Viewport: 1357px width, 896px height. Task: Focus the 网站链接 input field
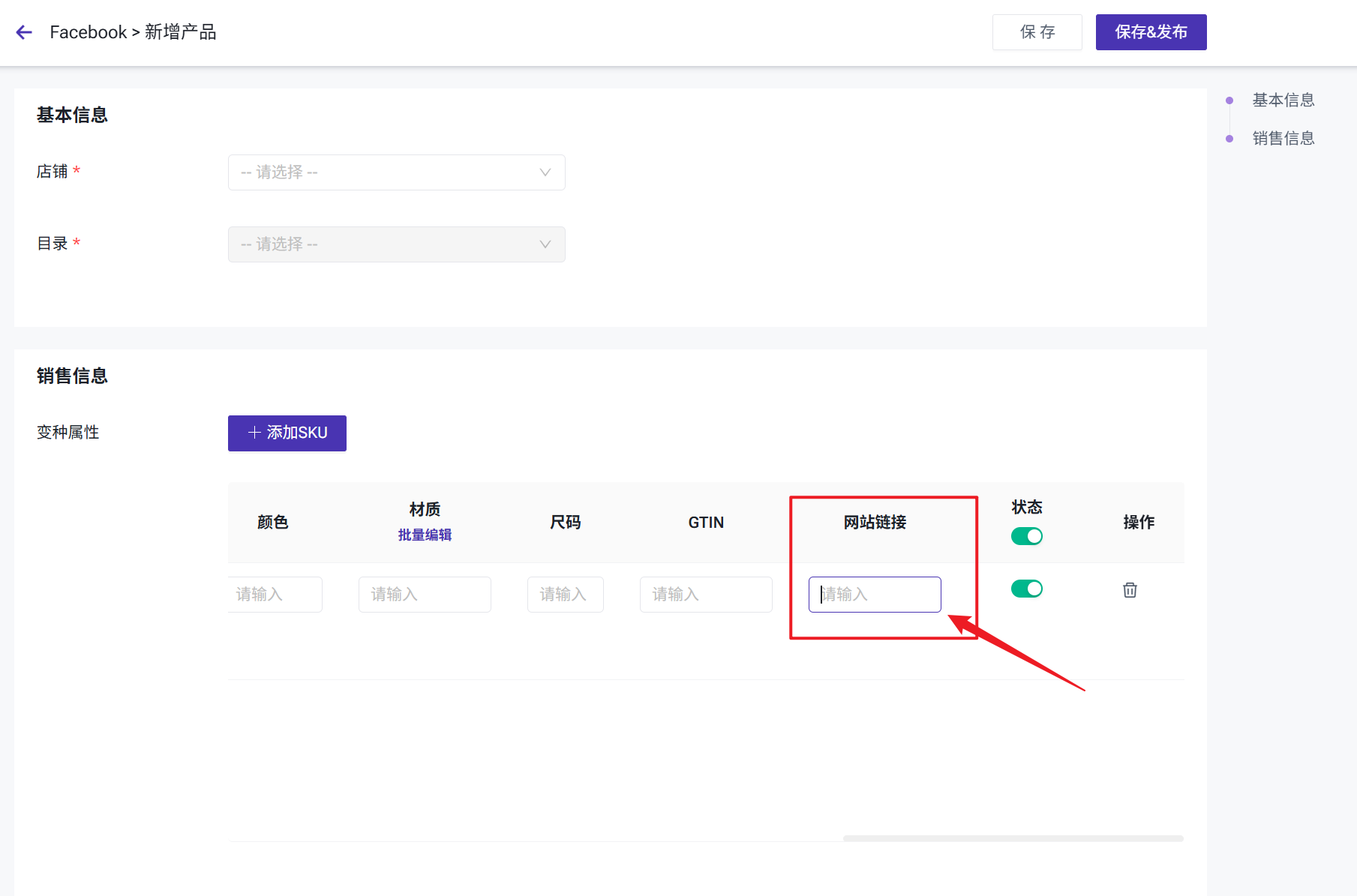[875, 595]
